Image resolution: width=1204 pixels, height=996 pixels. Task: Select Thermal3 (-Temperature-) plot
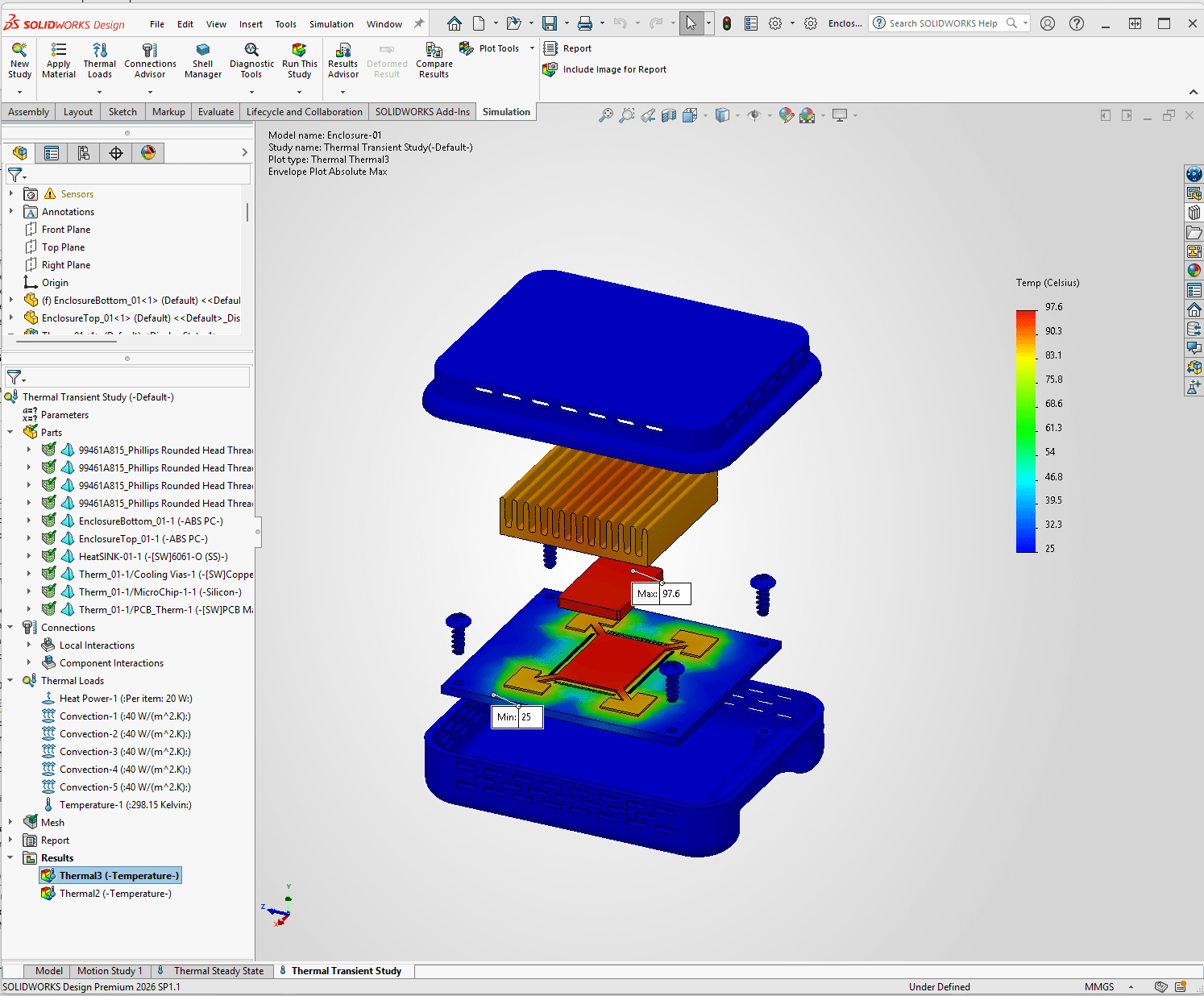(111, 875)
